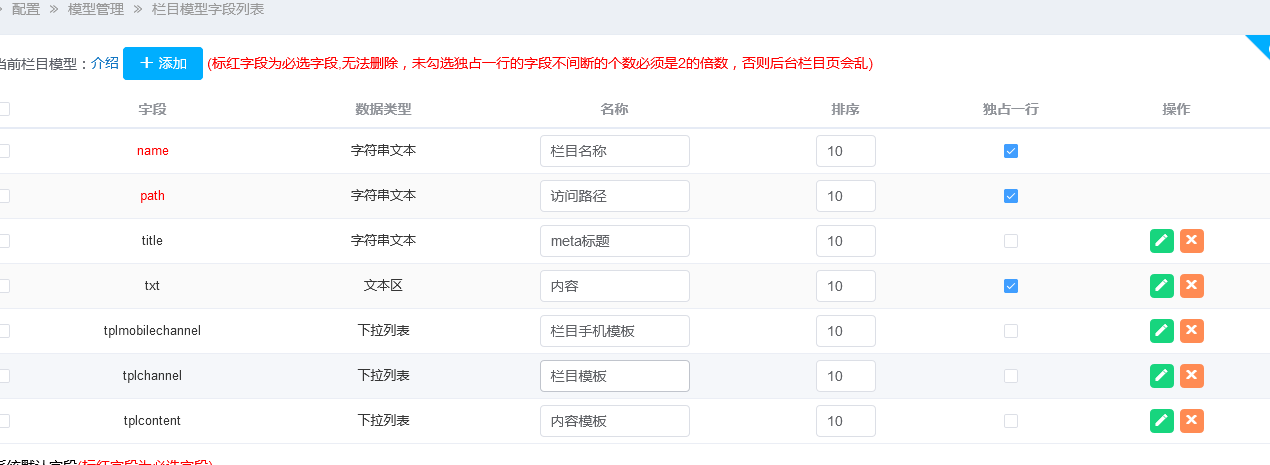Image resolution: width=1270 pixels, height=465 pixels.
Task: Go to 模型管理 in breadcrumb
Action: pos(96,9)
